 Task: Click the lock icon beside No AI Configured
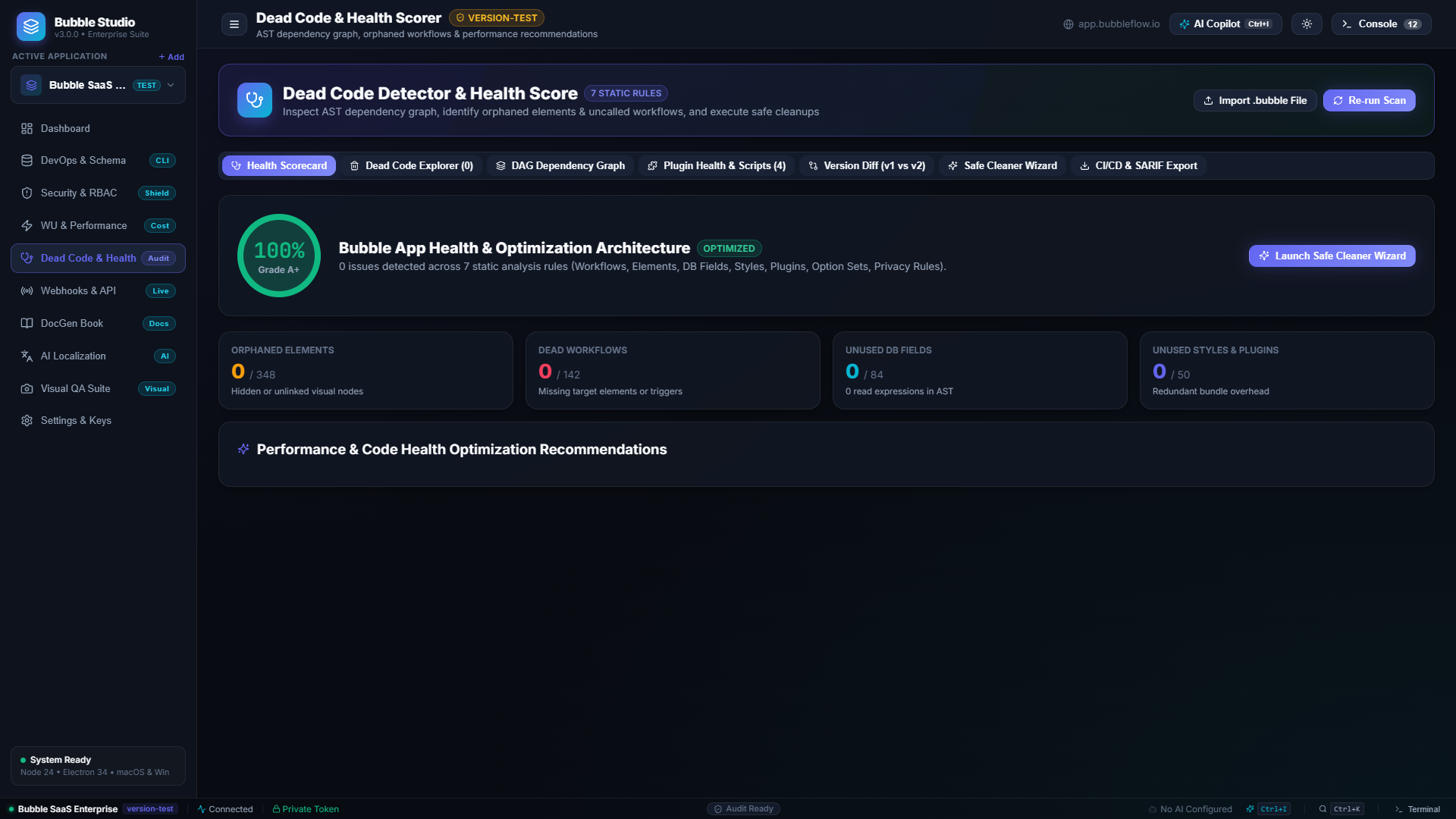click(x=1153, y=809)
